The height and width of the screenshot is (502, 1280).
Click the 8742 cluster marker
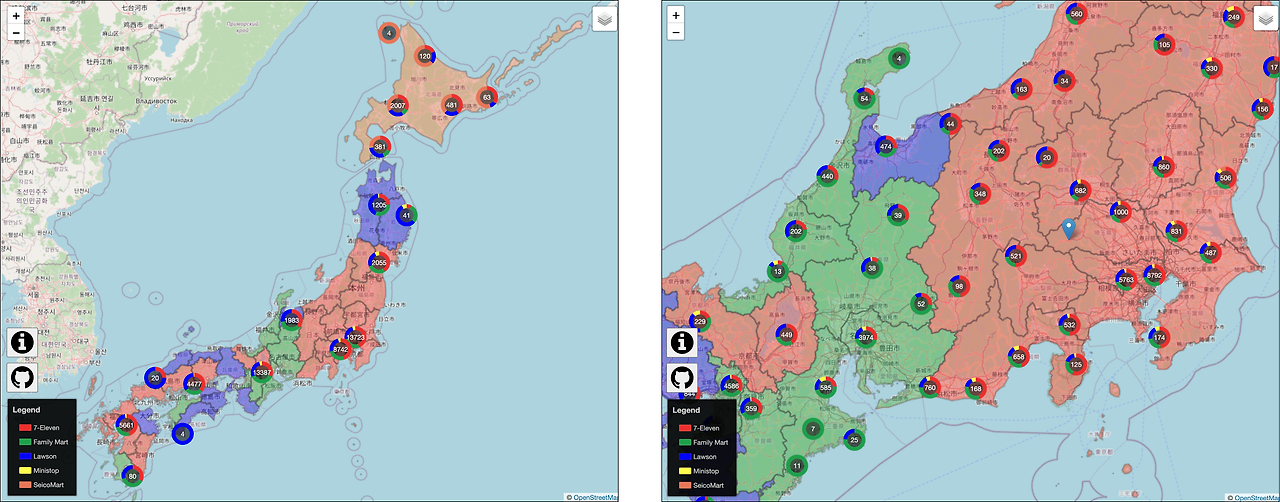pos(339,350)
